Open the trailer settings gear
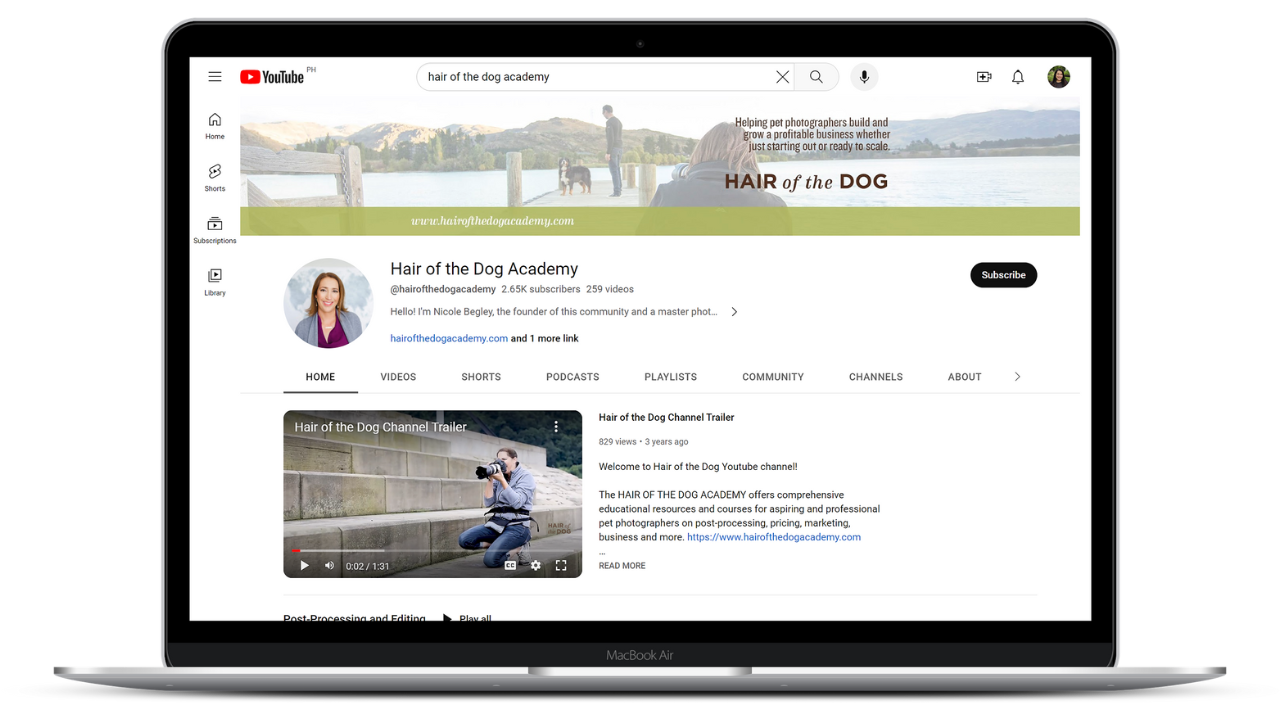 coord(536,566)
